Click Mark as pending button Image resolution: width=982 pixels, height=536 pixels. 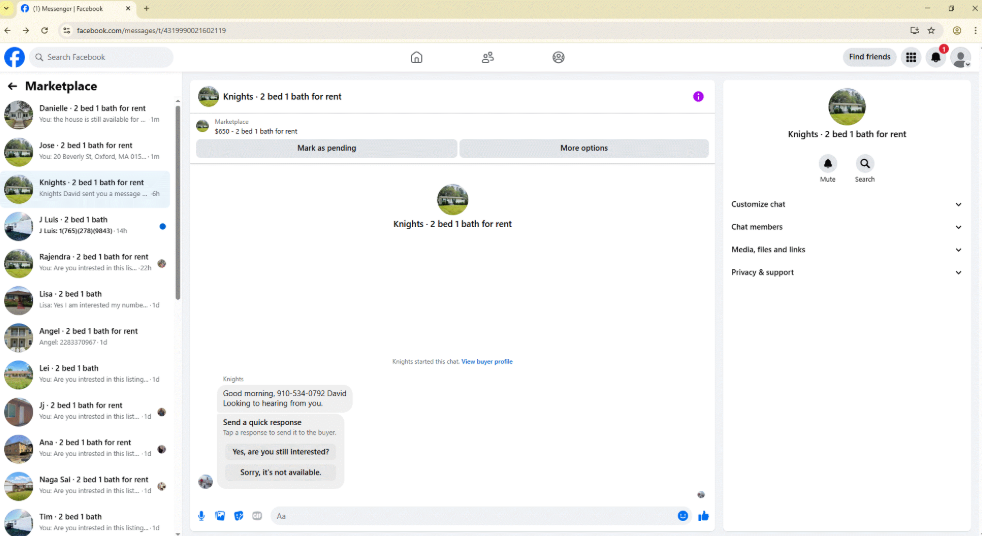click(326, 148)
